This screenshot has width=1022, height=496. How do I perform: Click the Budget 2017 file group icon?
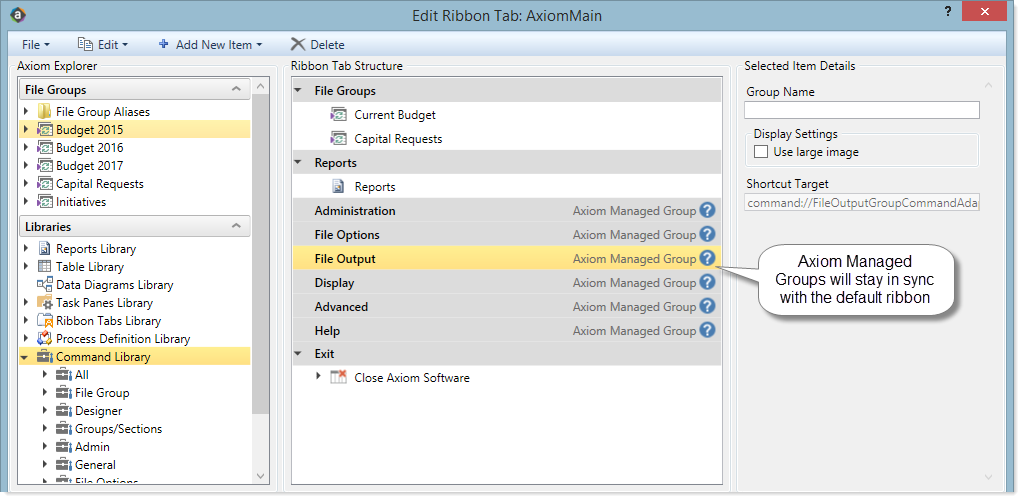pos(45,166)
